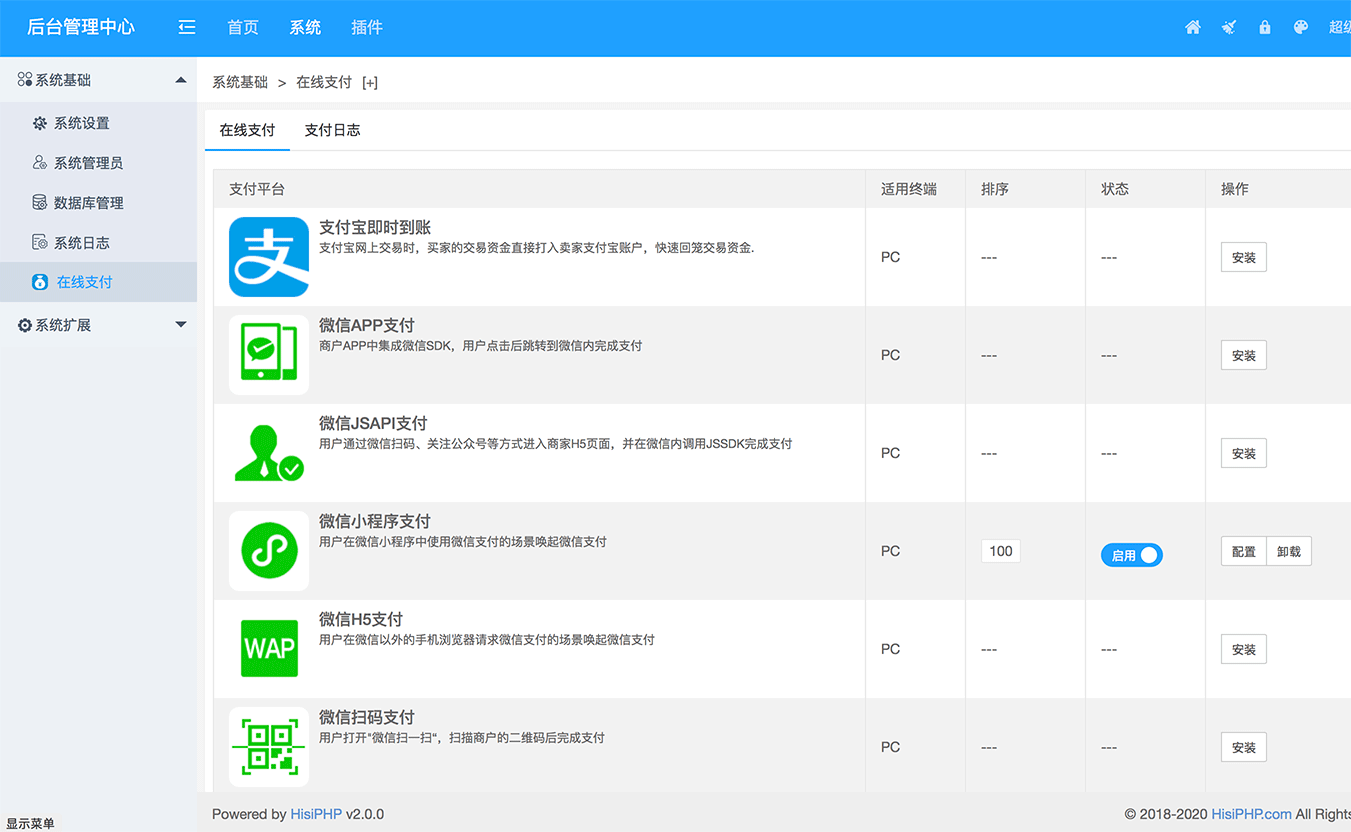Click the 数据库管理 database icon
1351x832 pixels.
[40, 203]
